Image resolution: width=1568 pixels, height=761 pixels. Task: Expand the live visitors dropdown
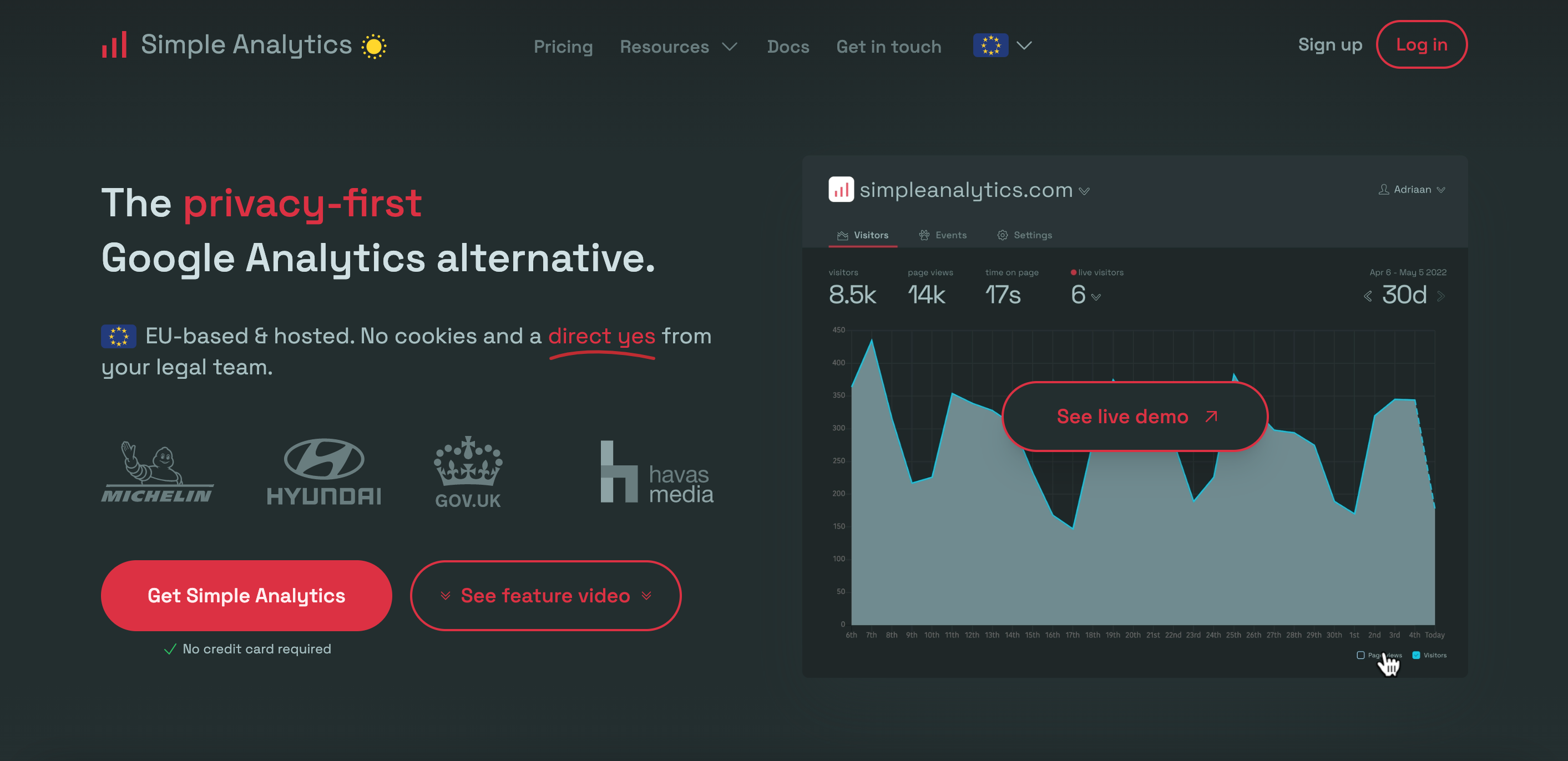tap(1096, 297)
